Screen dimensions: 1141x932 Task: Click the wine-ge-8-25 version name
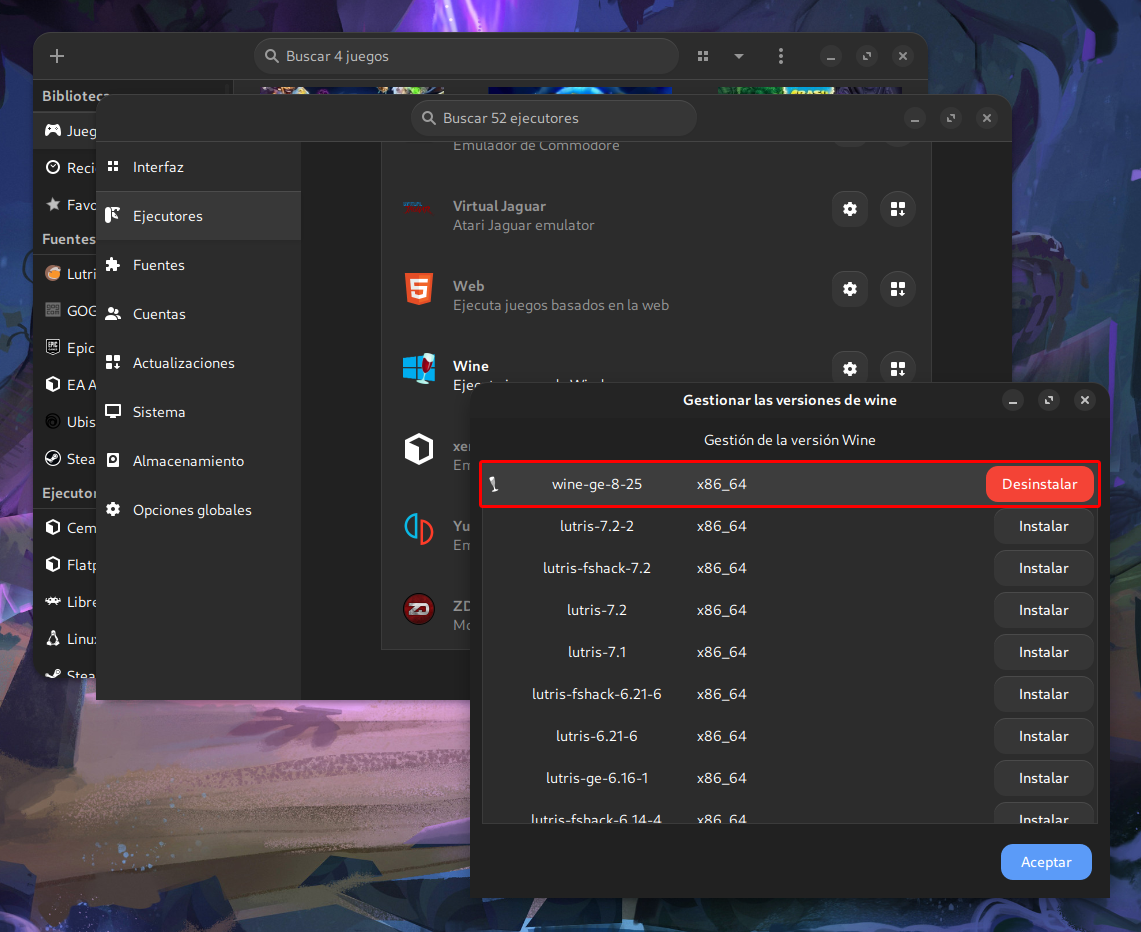pos(597,485)
